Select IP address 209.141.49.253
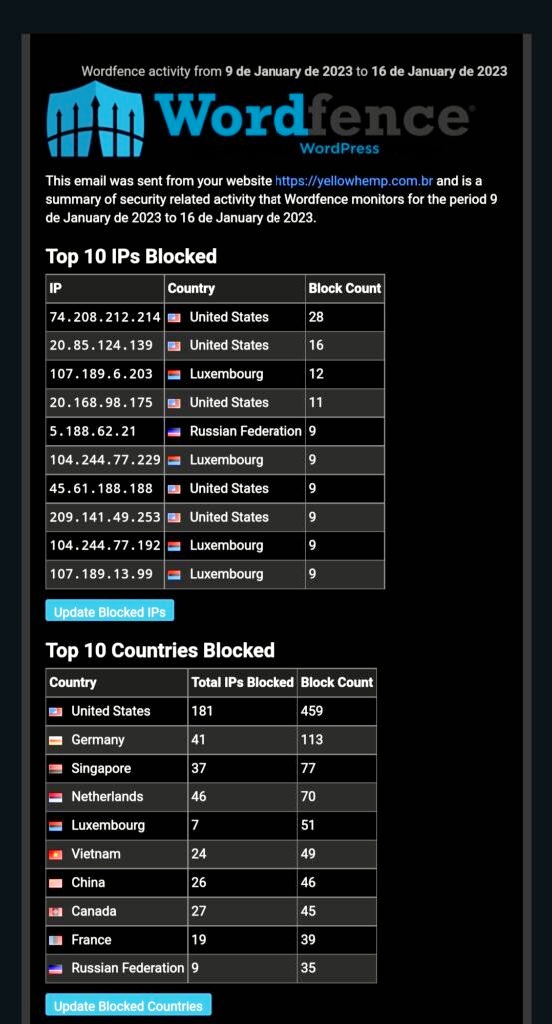 pos(105,517)
